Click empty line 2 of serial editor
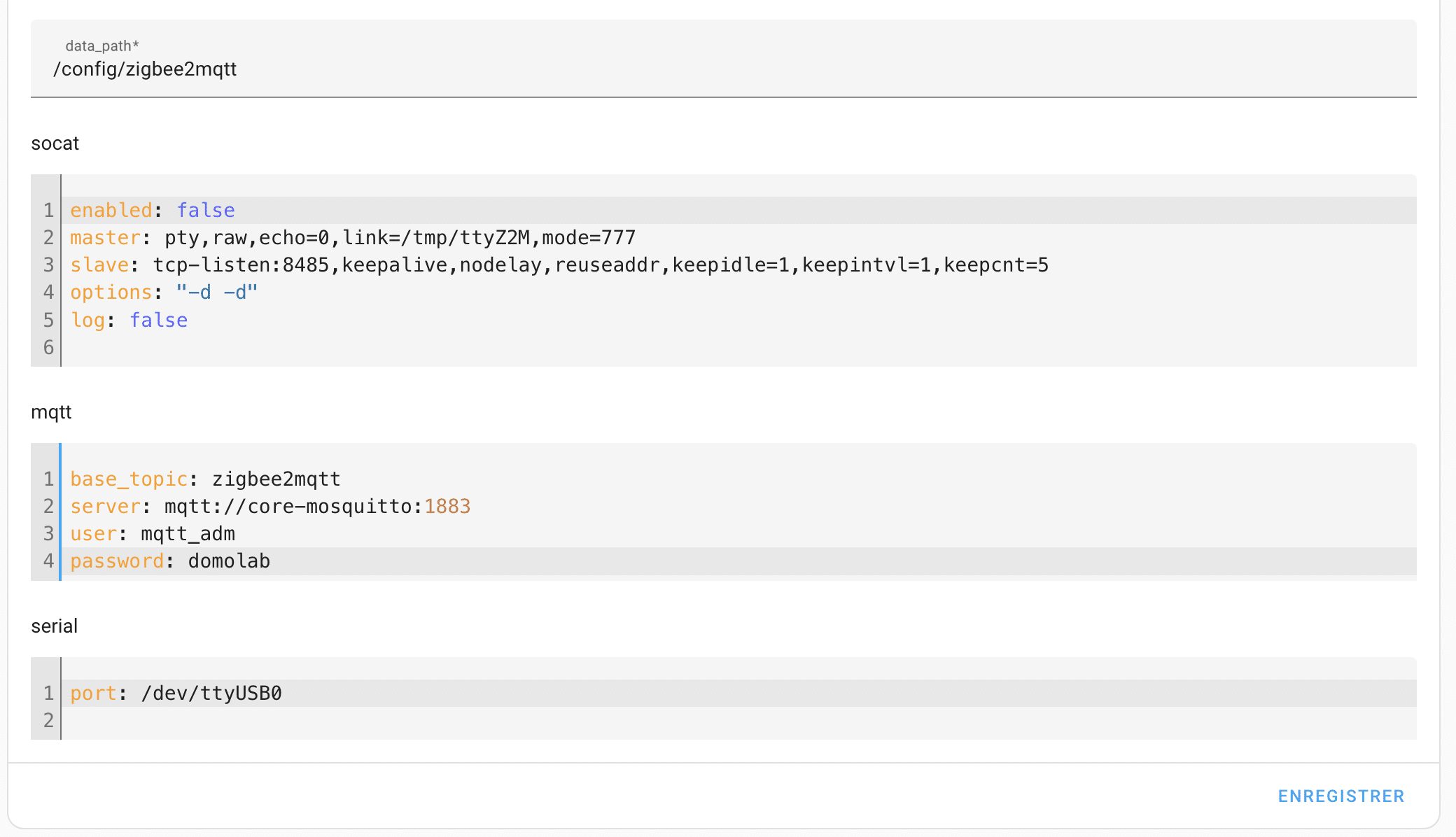1456x837 pixels. pos(739,721)
